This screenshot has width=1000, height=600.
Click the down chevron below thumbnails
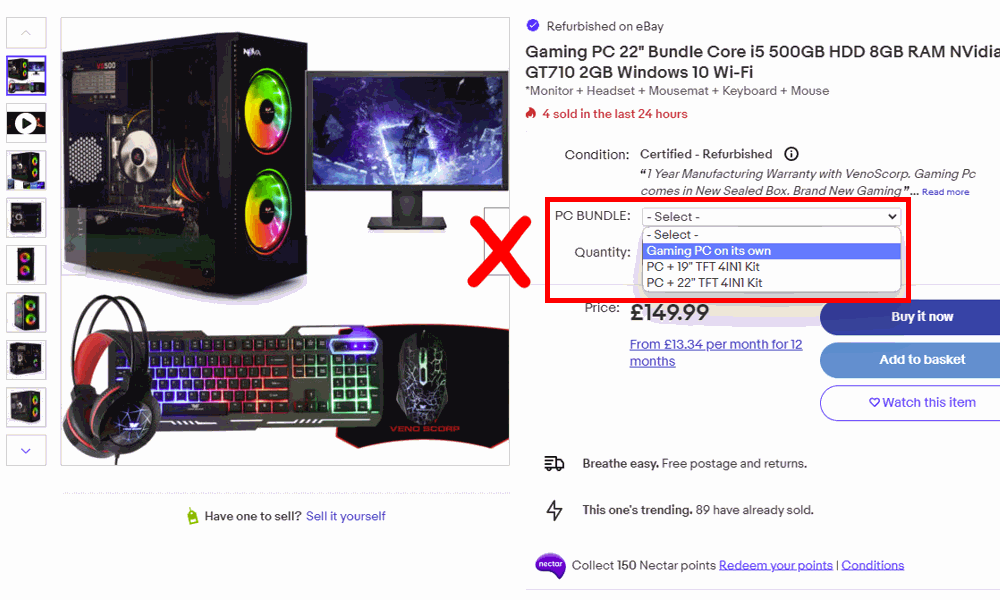coord(26,450)
